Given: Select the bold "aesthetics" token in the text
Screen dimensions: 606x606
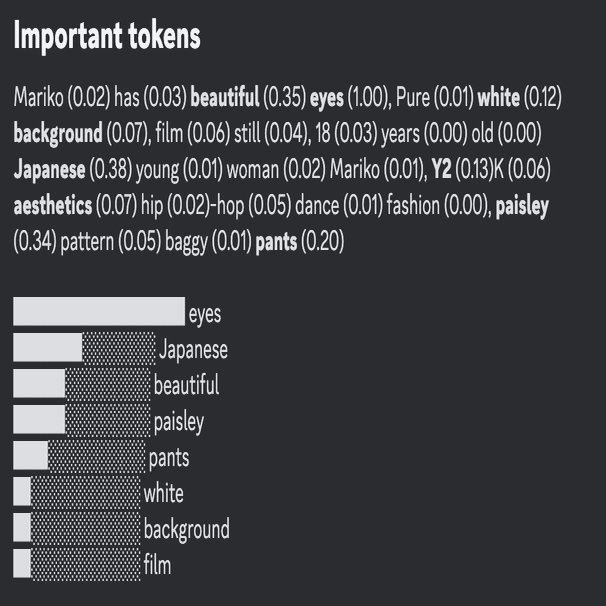Looking at the screenshot, I should pyautogui.click(x=53, y=205).
